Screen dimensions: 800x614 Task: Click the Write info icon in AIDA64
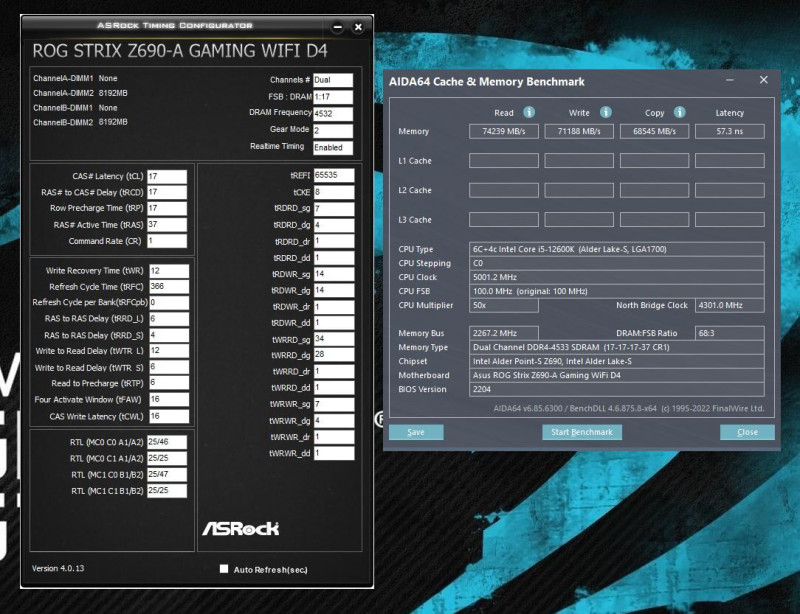[606, 112]
